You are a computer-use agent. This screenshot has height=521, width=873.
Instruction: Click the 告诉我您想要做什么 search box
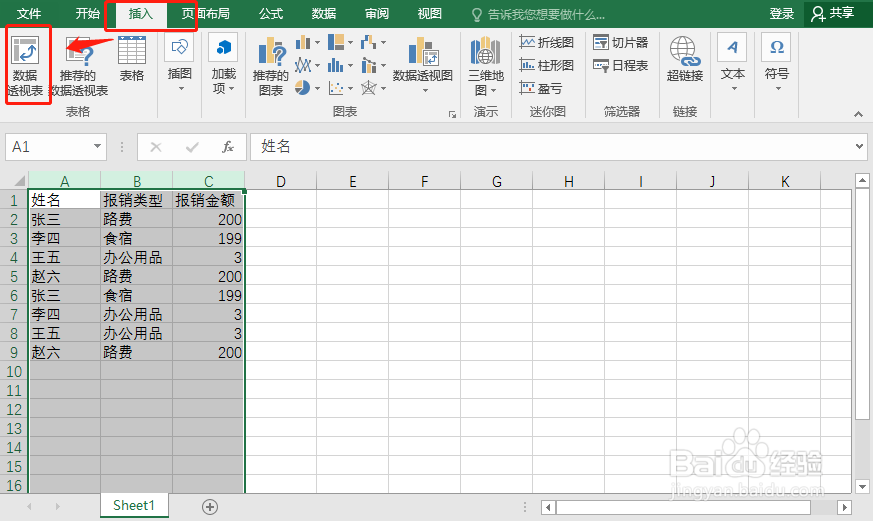(x=538, y=14)
